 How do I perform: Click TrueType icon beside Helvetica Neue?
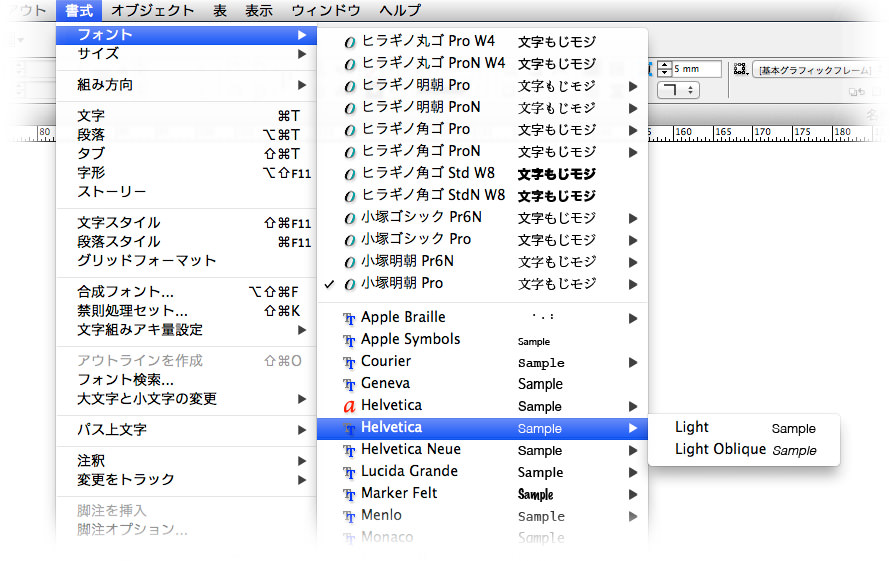click(x=349, y=451)
